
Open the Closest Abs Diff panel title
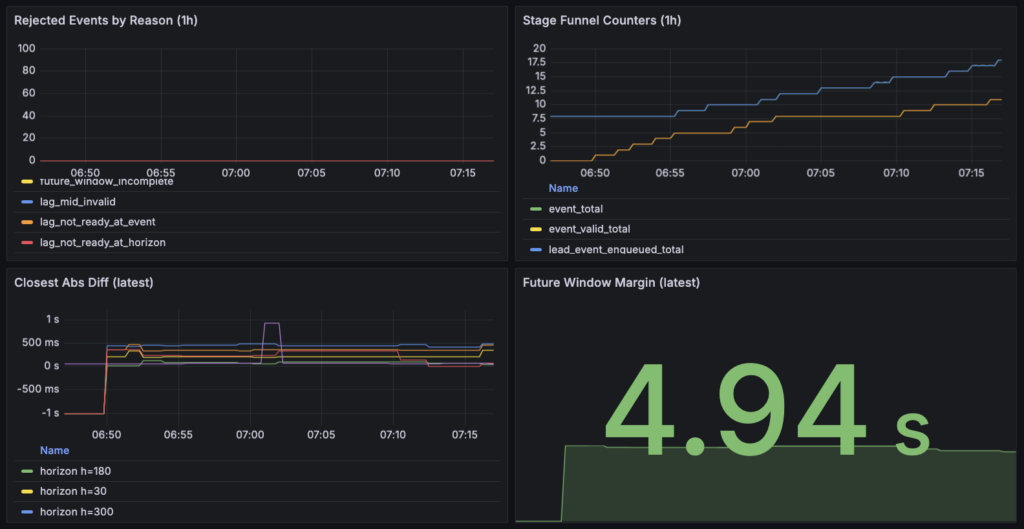pos(83,282)
